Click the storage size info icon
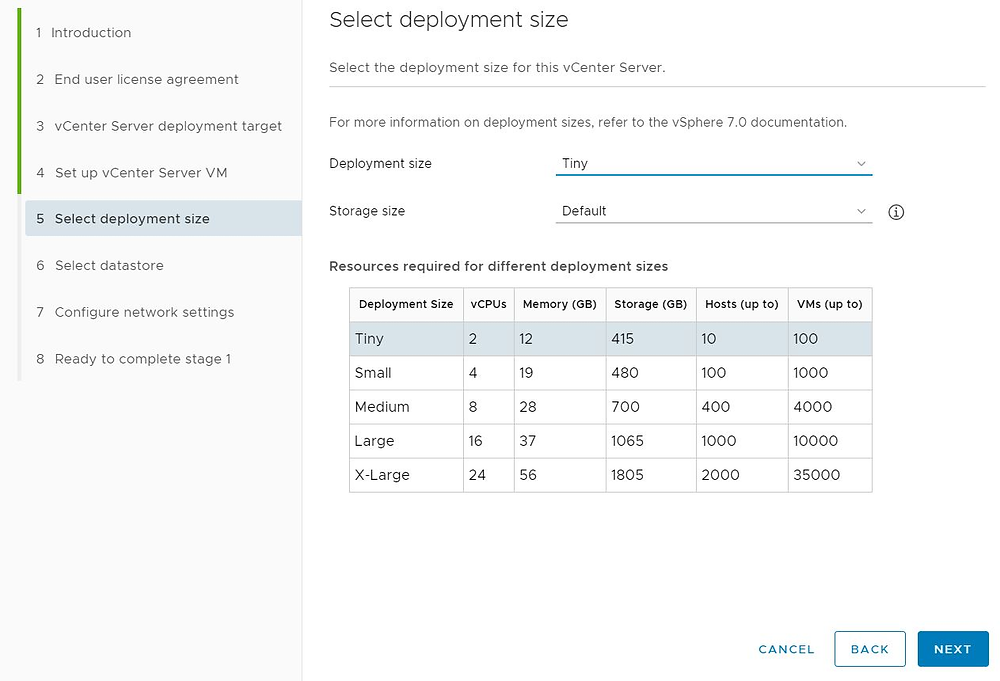 point(895,212)
